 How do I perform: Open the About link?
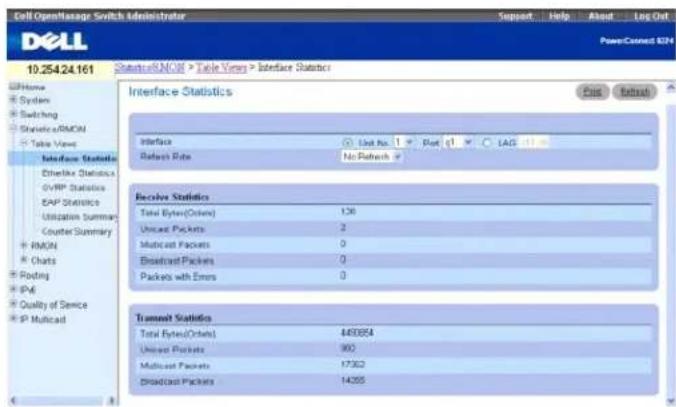pyautogui.click(x=601, y=16)
